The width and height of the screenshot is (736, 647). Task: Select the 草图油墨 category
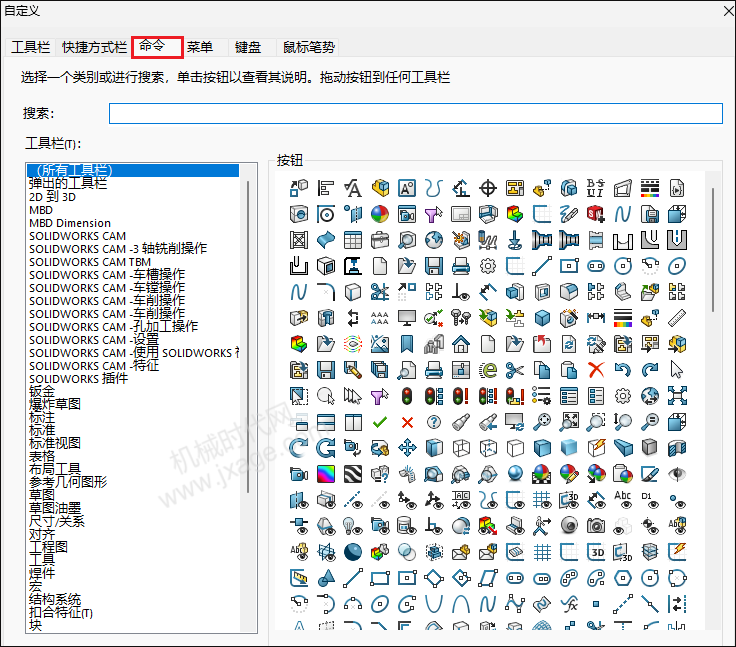pos(55,508)
